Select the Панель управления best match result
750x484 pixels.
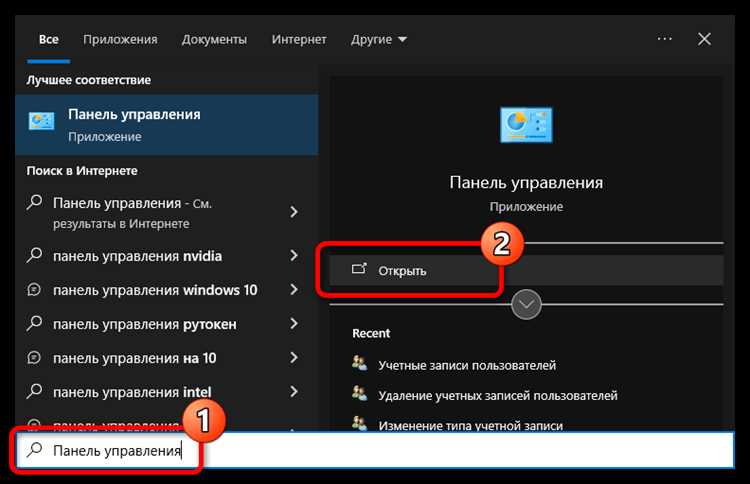point(167,125)
